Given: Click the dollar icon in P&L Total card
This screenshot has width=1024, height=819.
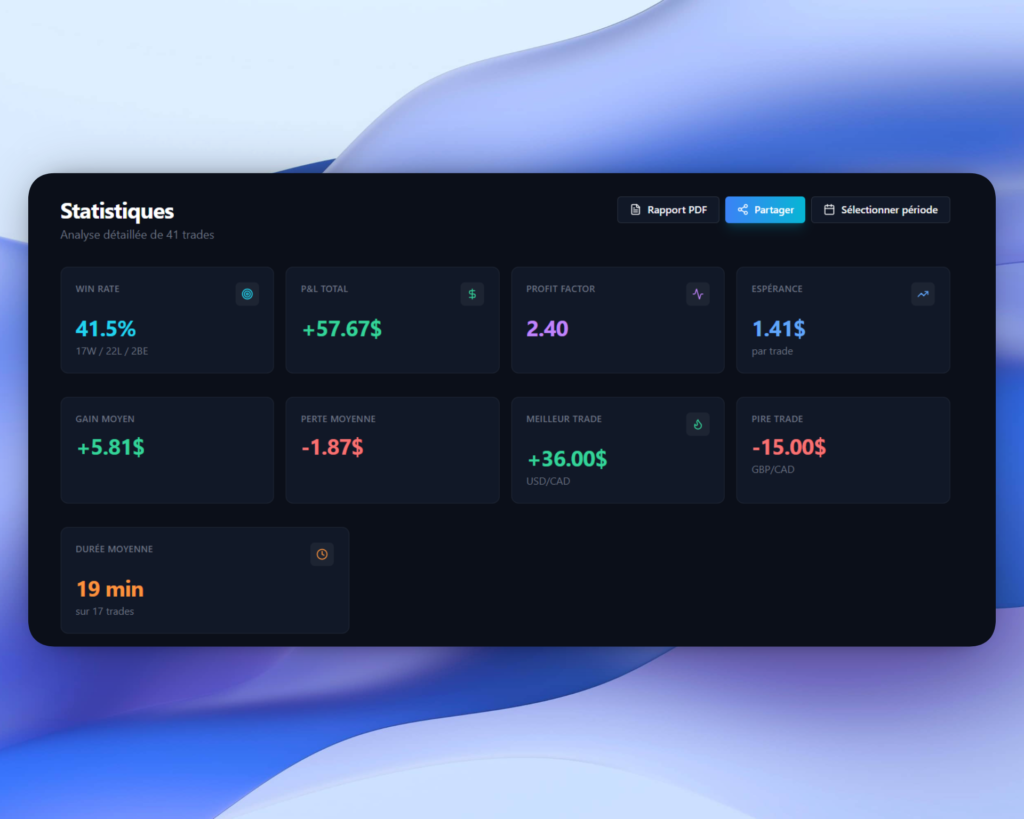Looking at the screenshot, I should coord(472,294).
